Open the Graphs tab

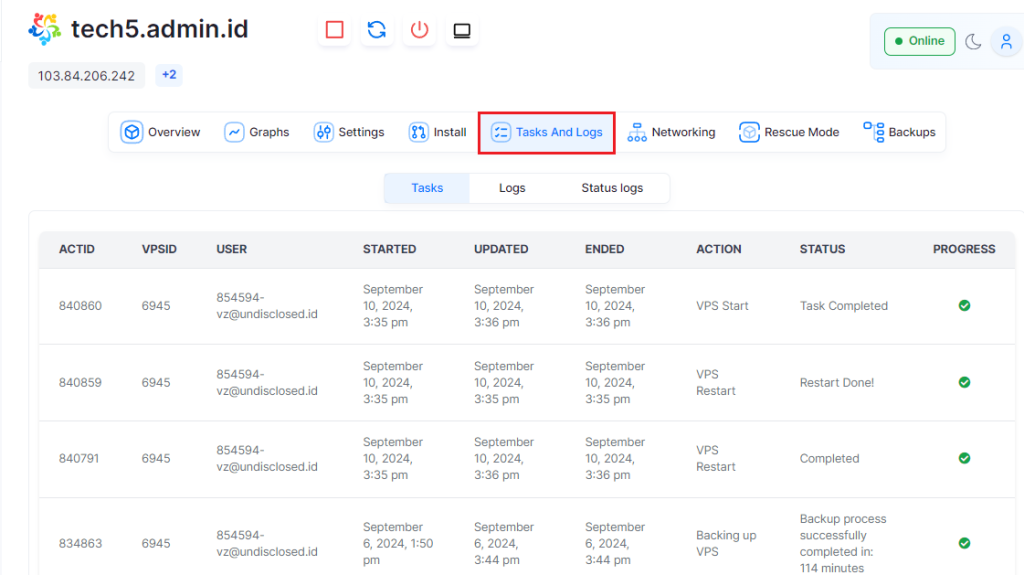(257, 132)
